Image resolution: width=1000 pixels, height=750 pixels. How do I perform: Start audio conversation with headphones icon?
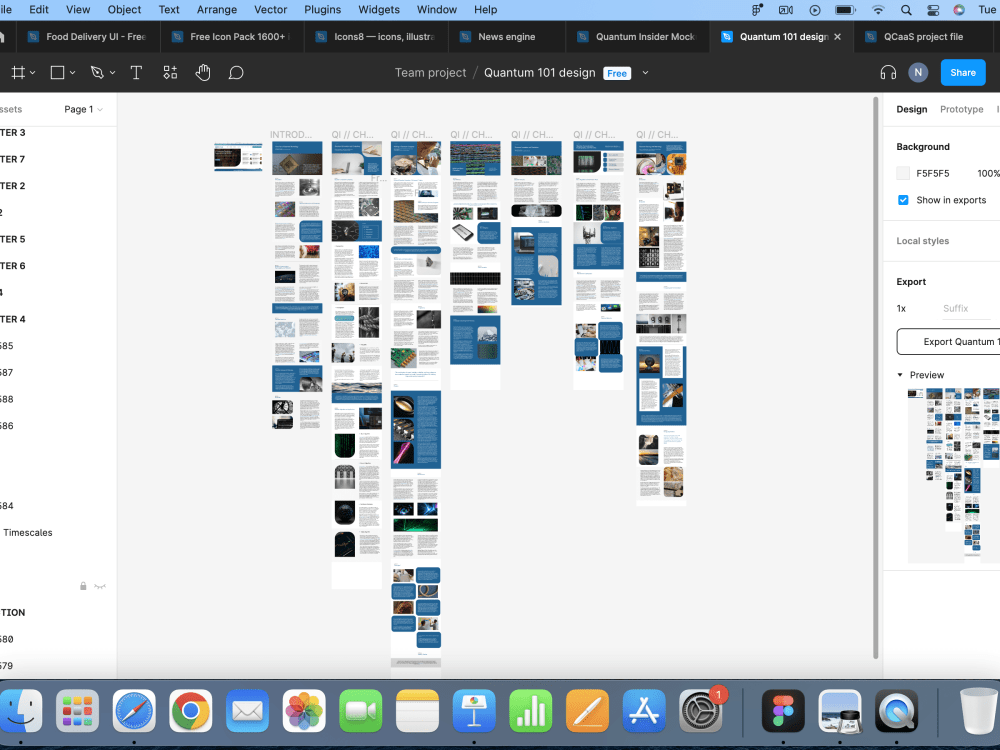click(x=888, y=73)
